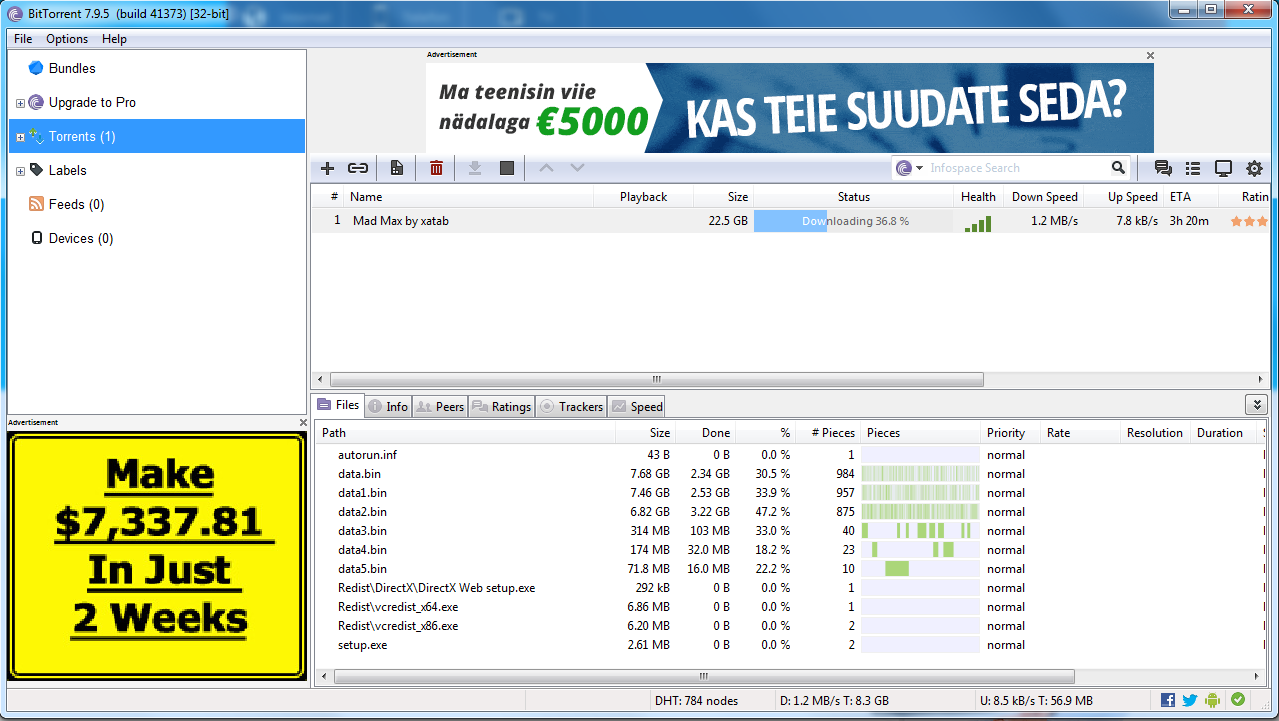
Task: Select Upgrade to Pro in sidebar
Action: [x=92, y=102]
